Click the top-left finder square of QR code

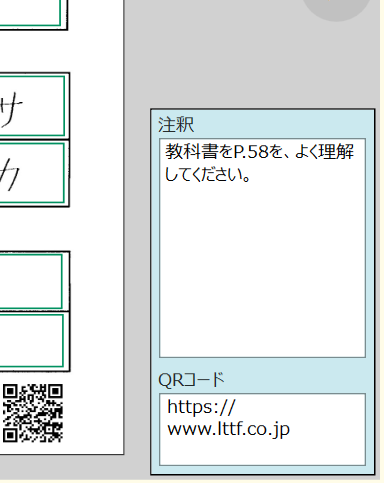10,391
